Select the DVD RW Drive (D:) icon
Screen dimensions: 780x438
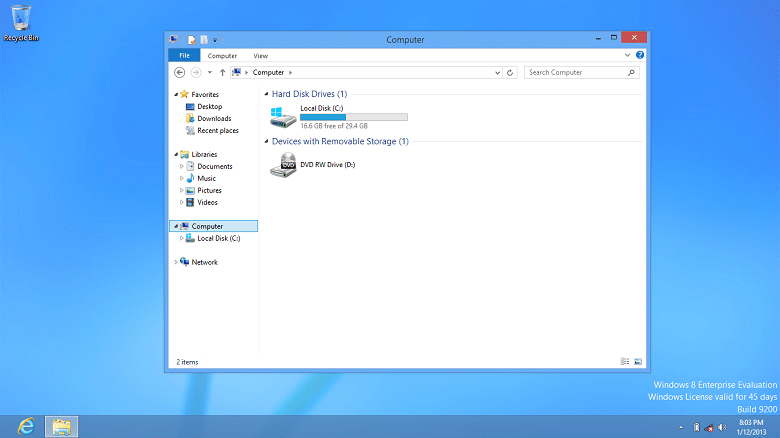point(283,165)
